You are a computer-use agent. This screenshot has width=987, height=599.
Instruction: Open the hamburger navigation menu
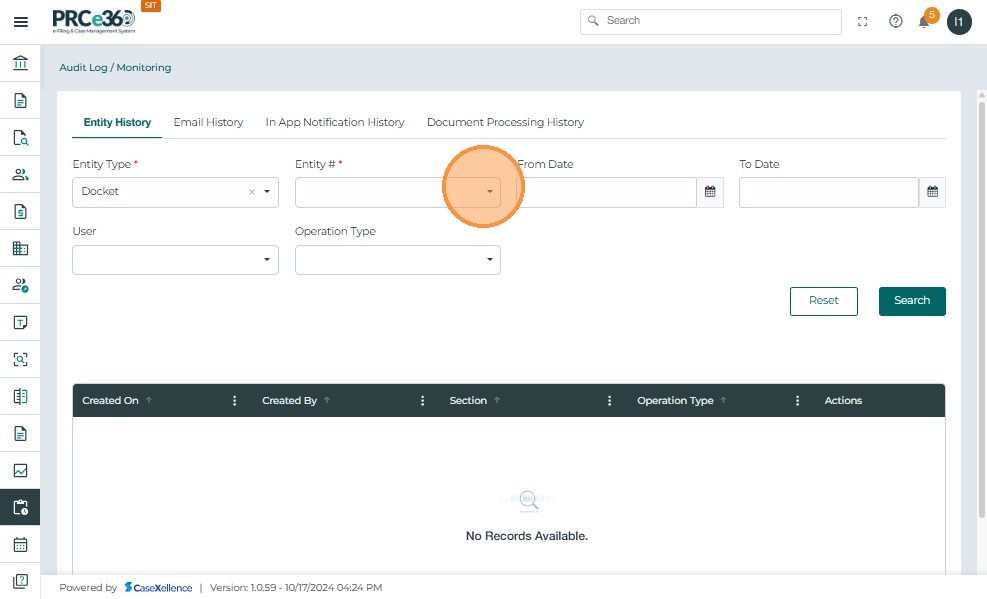coord(20,22)
